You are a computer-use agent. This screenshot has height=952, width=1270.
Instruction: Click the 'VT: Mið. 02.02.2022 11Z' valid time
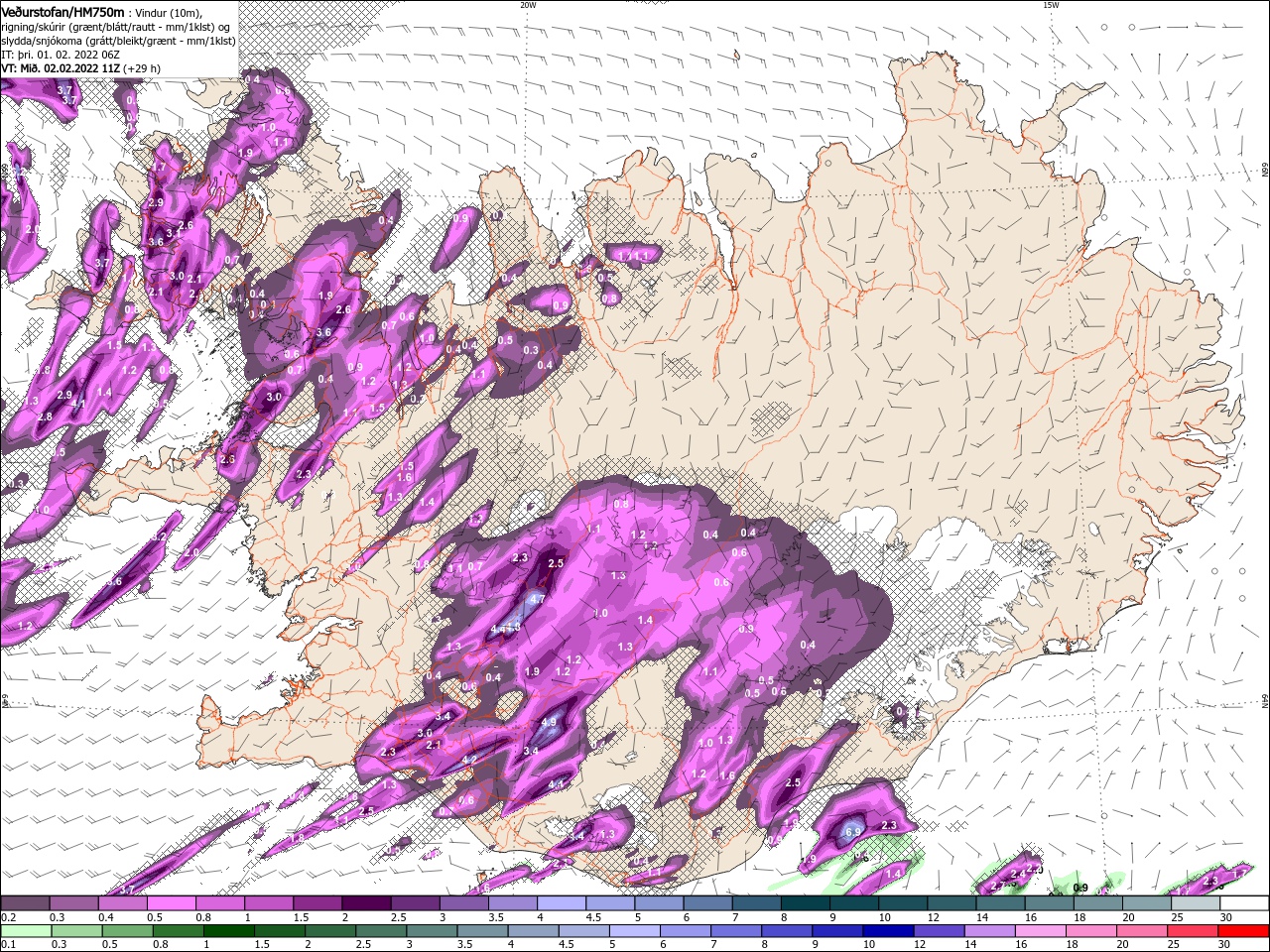(x=61, y=68)
